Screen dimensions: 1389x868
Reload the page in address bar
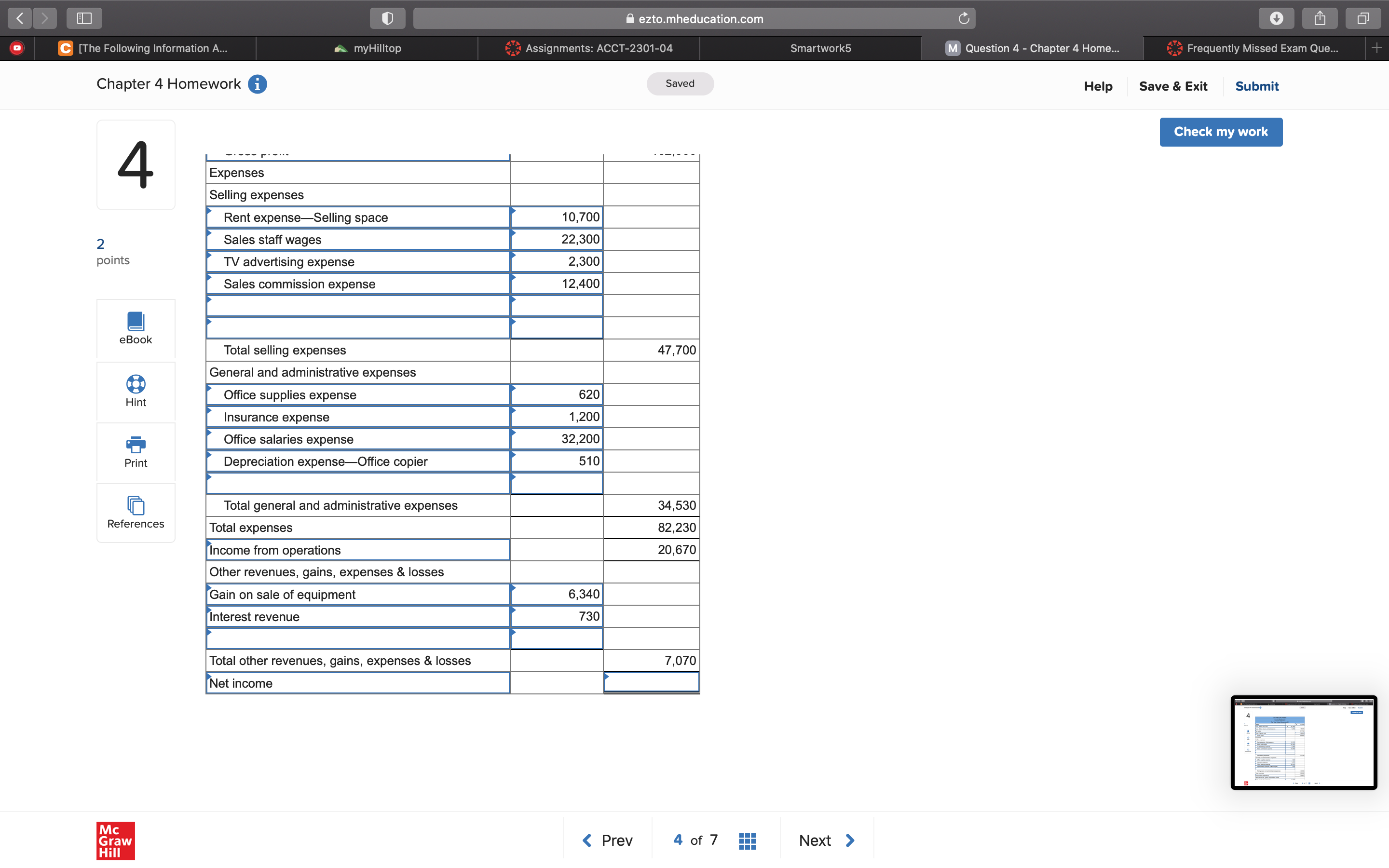pos(964,18)
